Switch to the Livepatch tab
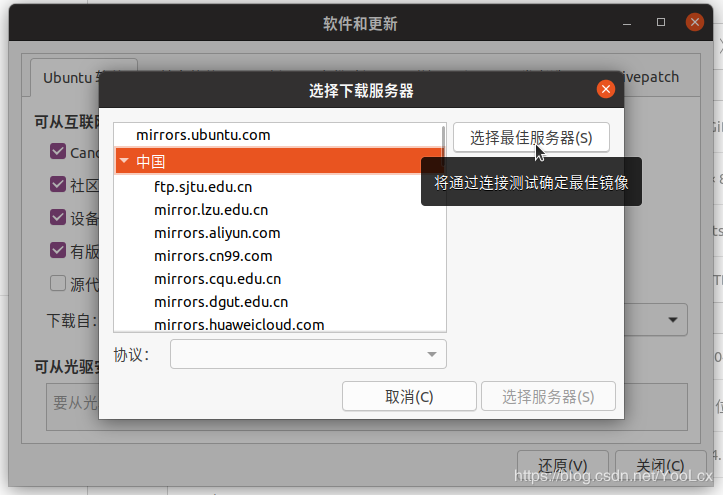 coord(651,77)
